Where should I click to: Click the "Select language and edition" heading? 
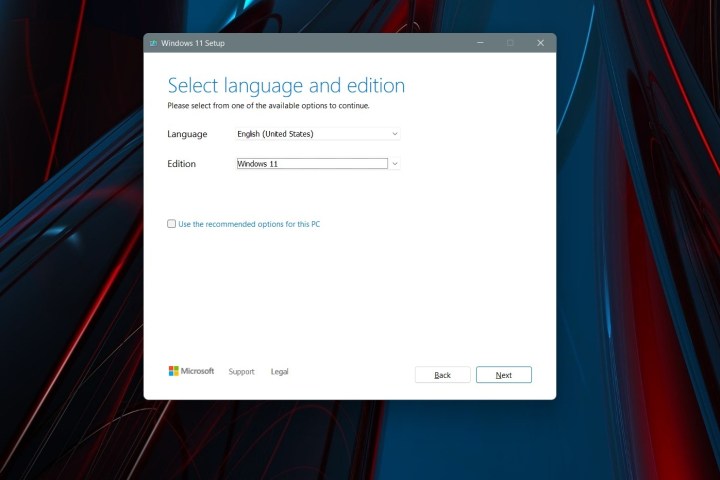pyautogui.click(x=286, y=85)
